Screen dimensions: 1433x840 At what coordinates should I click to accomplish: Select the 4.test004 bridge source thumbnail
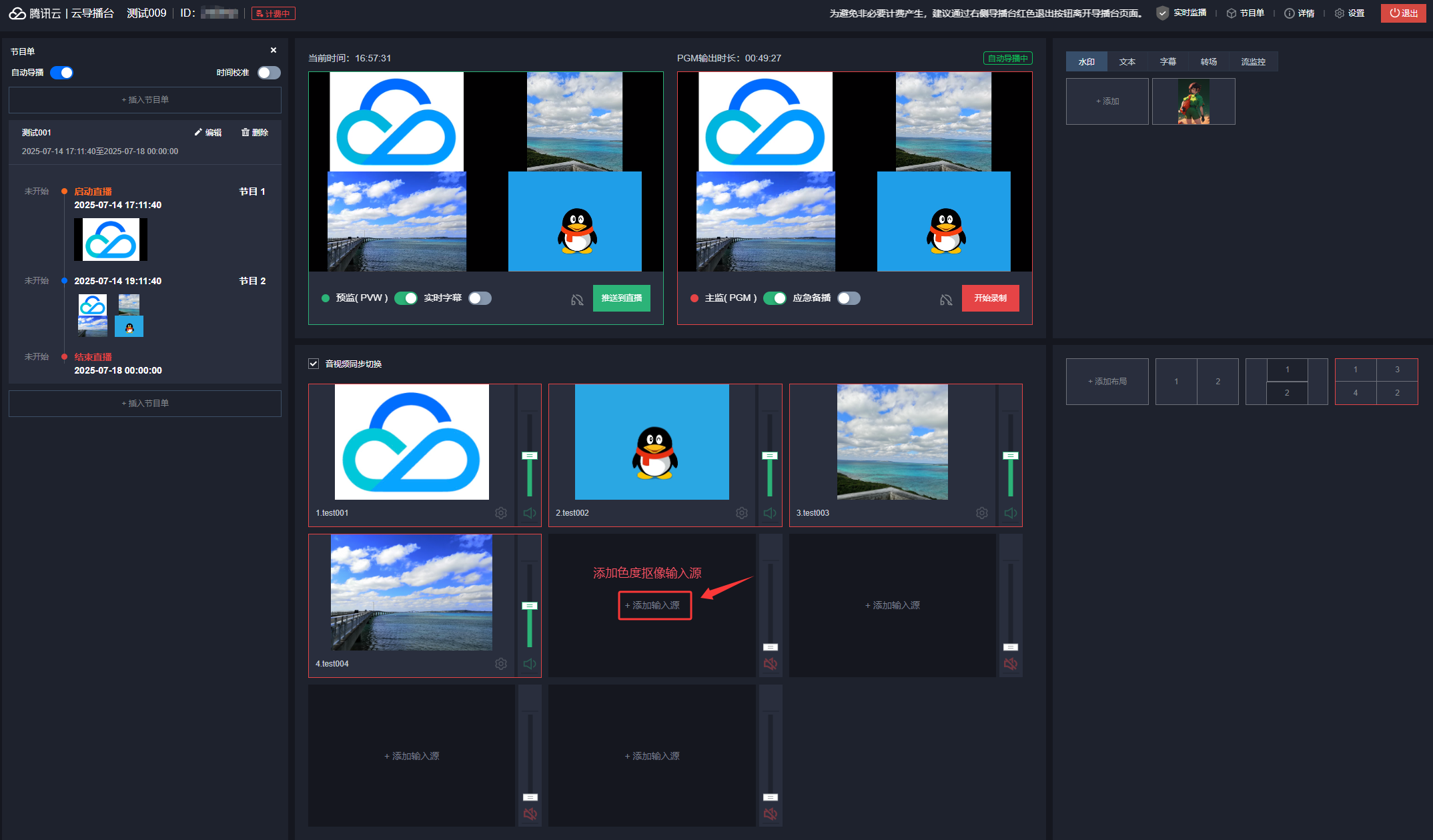(x=412, y=592)
